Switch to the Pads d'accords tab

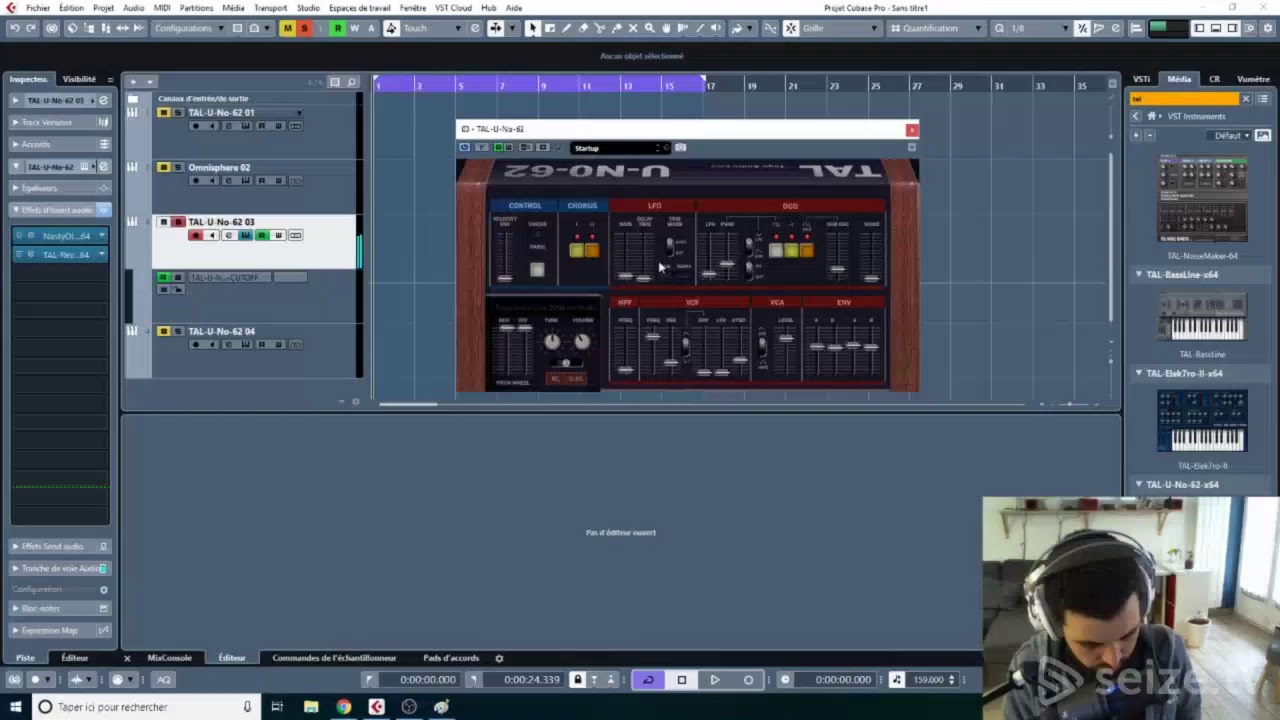click(x=451, y=658)
